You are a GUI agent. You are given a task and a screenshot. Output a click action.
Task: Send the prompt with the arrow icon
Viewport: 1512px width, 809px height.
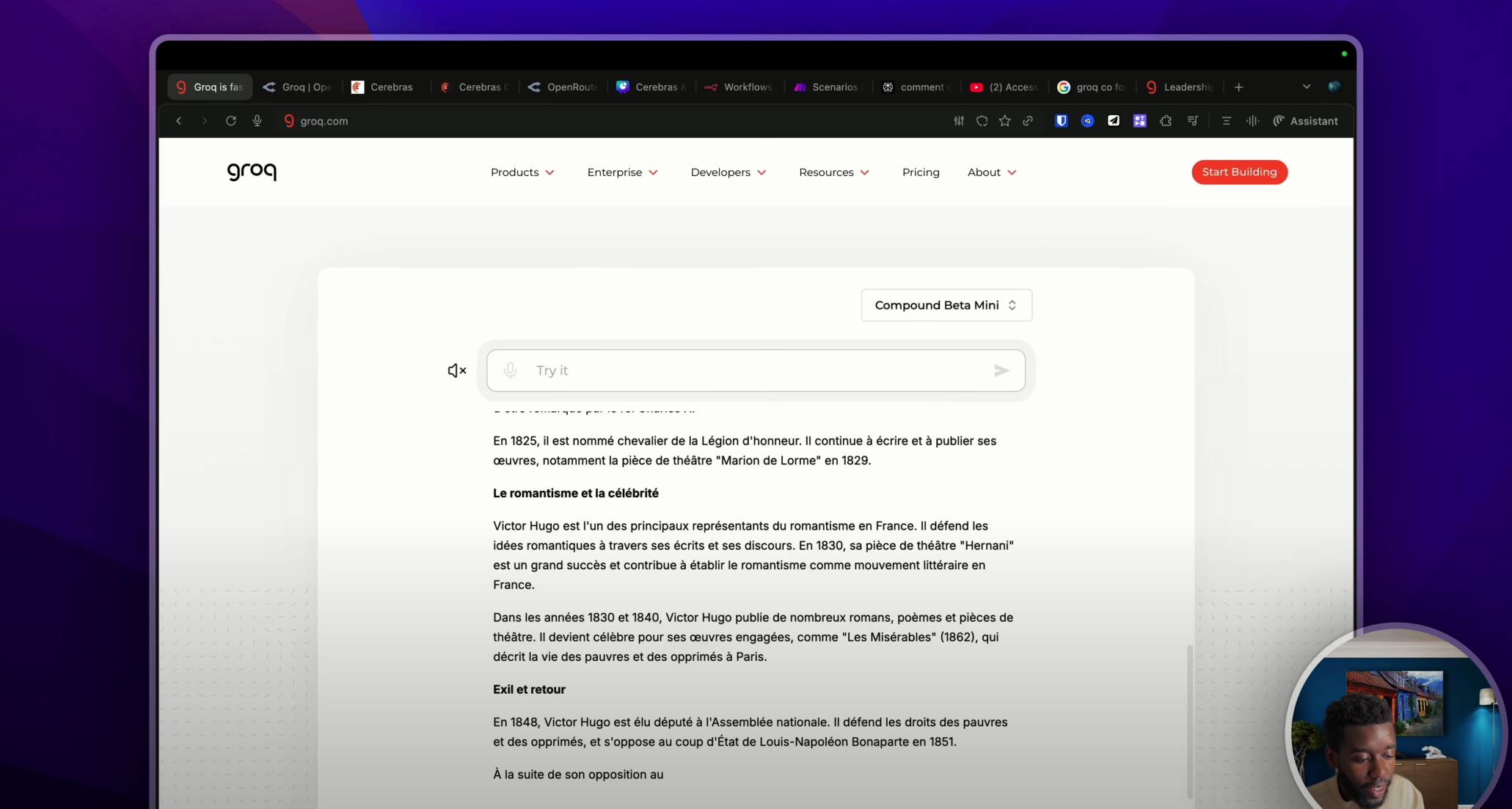tap(1001, 370)
